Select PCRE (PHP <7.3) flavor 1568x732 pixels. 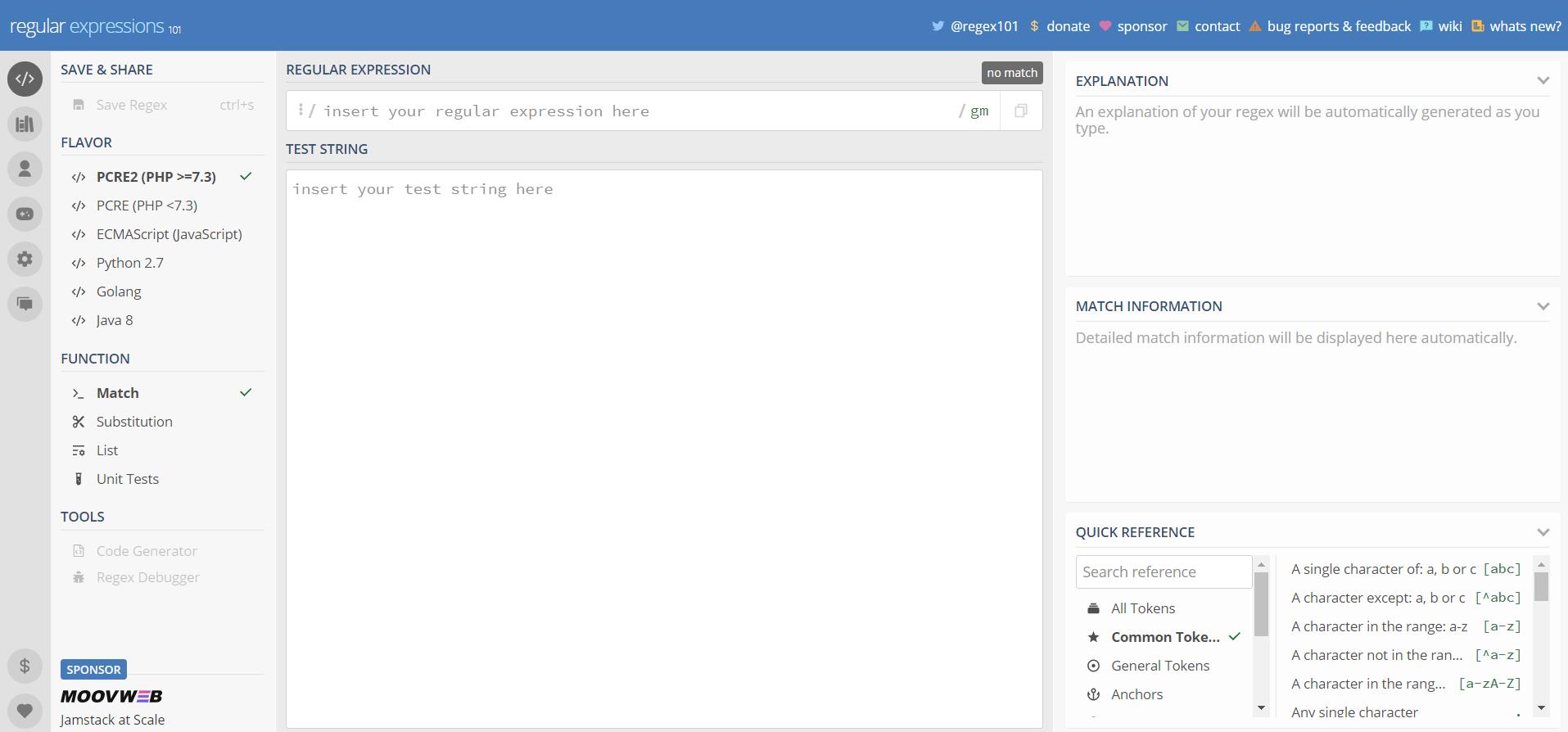point(162,206)
